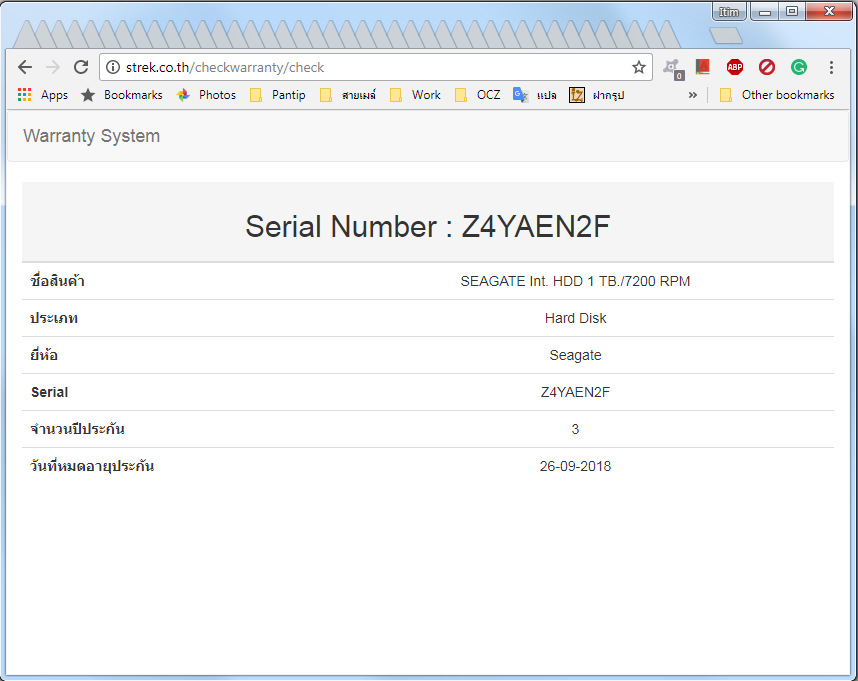This screenshot has height=681, width=858.
Task: Maximize the Chrome window
Action: pyautogui.click(x=792, y=11)
